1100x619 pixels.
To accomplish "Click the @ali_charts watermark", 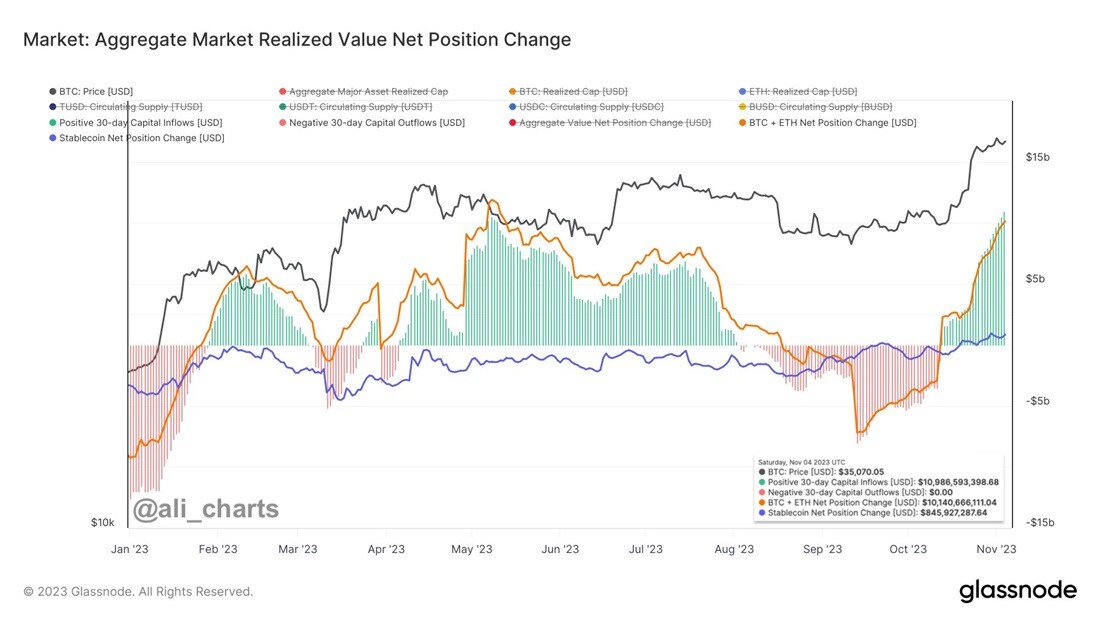I will pos(206,508).
